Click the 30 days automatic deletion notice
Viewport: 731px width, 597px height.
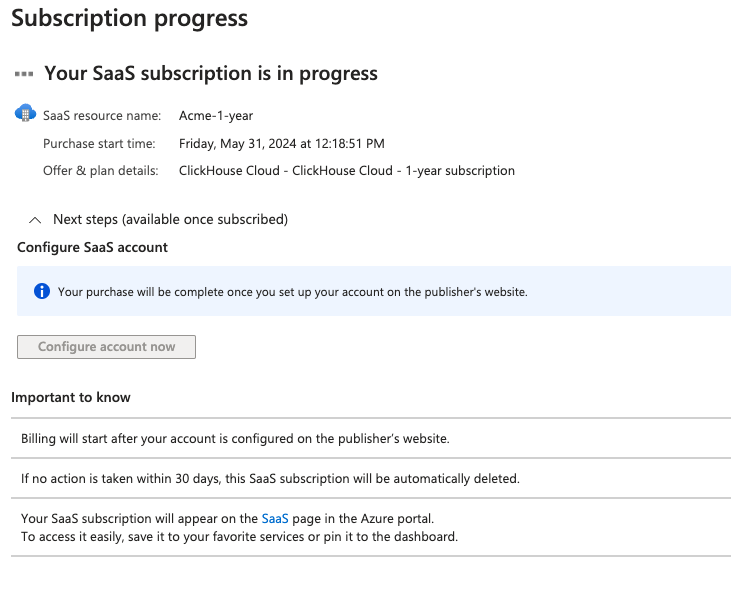click(270, 478)
